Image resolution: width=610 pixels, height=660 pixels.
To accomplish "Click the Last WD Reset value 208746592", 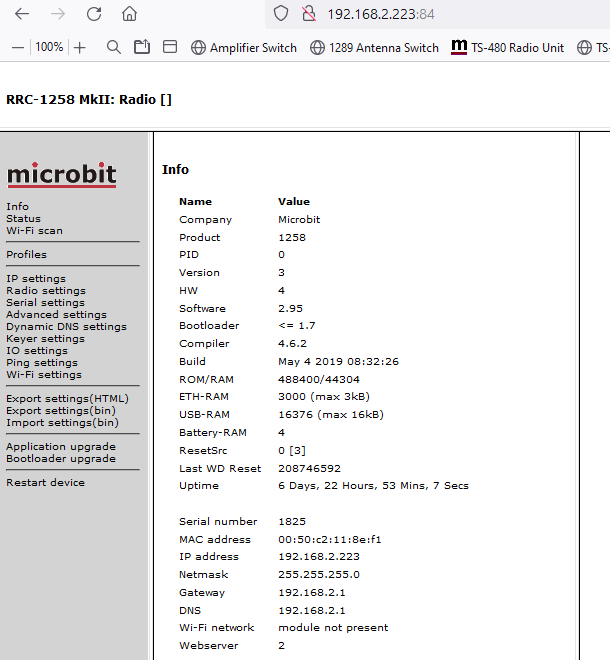I will click(309, 468).
